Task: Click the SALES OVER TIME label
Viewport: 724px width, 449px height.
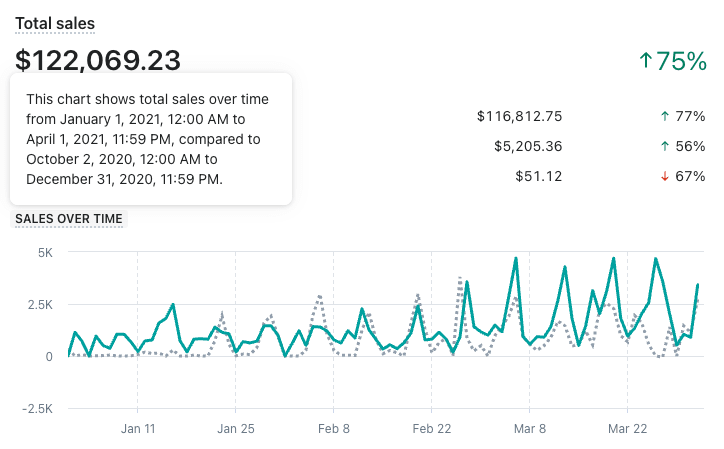Action: pos(69,218)
